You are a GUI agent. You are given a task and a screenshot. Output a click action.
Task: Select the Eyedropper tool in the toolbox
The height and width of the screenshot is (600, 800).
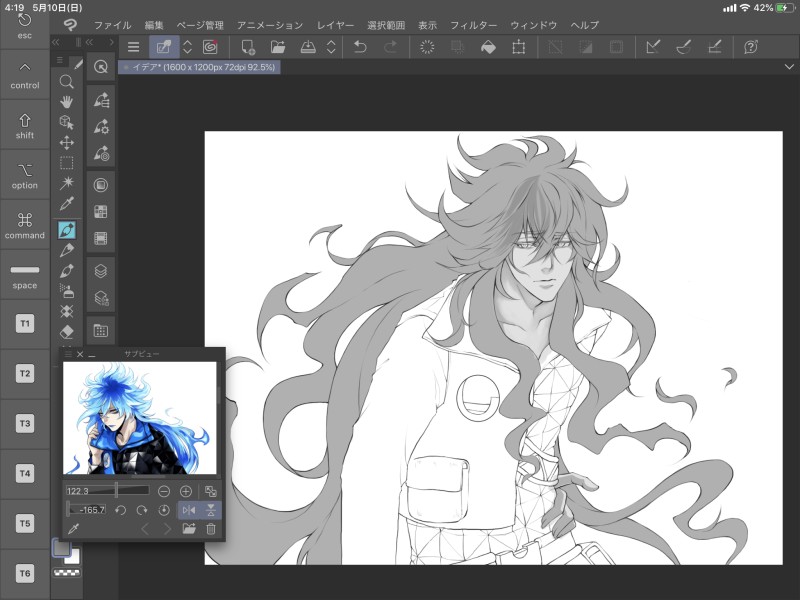point(66,204)
